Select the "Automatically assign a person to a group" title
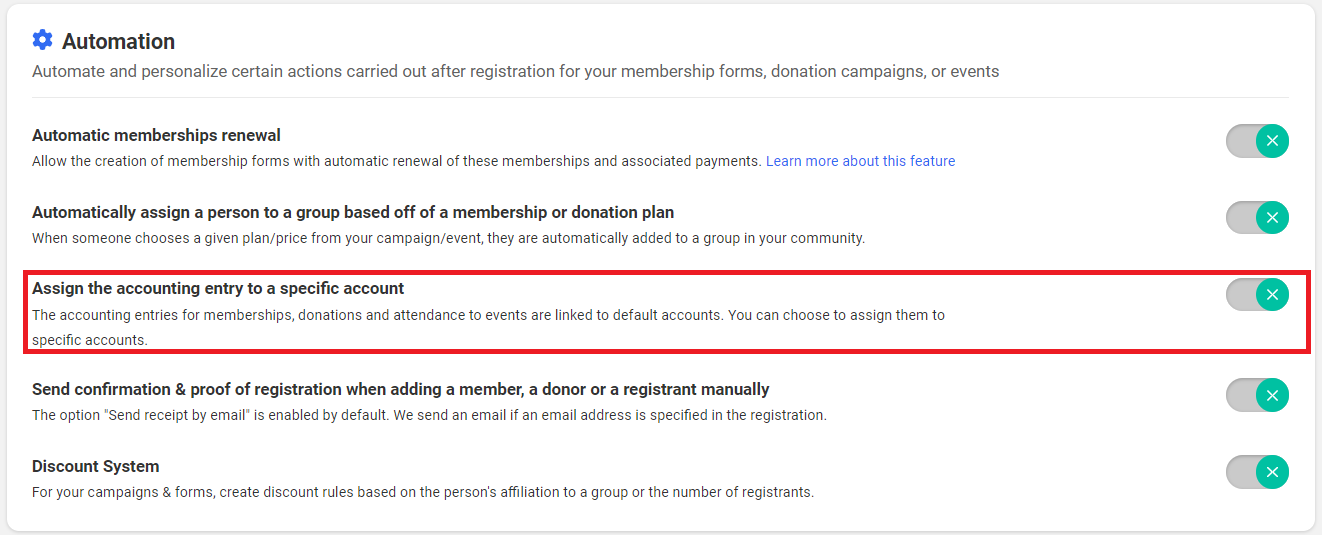Image resolution: width=1322 pixels, height=535 pixels. click(x=353, y=212)
